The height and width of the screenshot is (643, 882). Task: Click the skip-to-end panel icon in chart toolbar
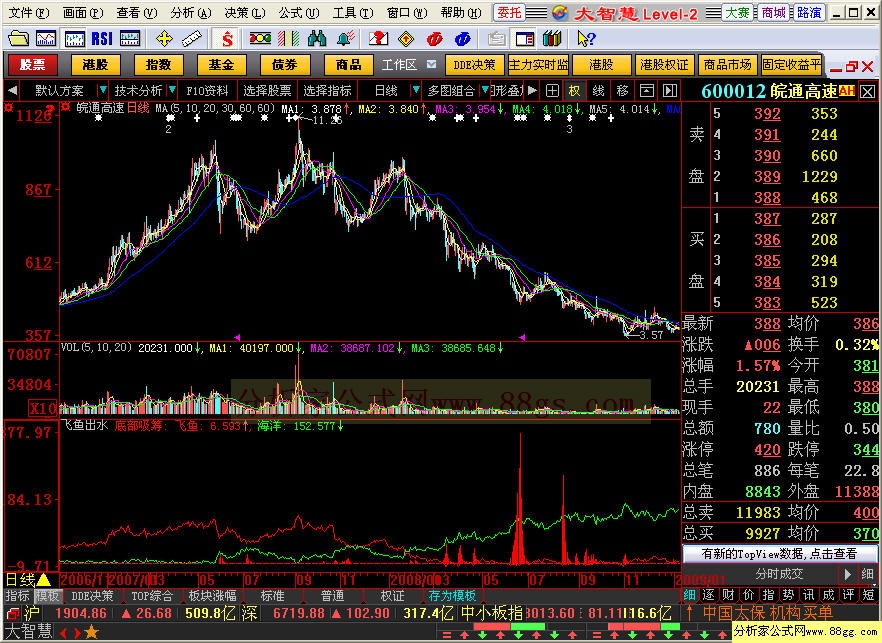click(669, 91)
